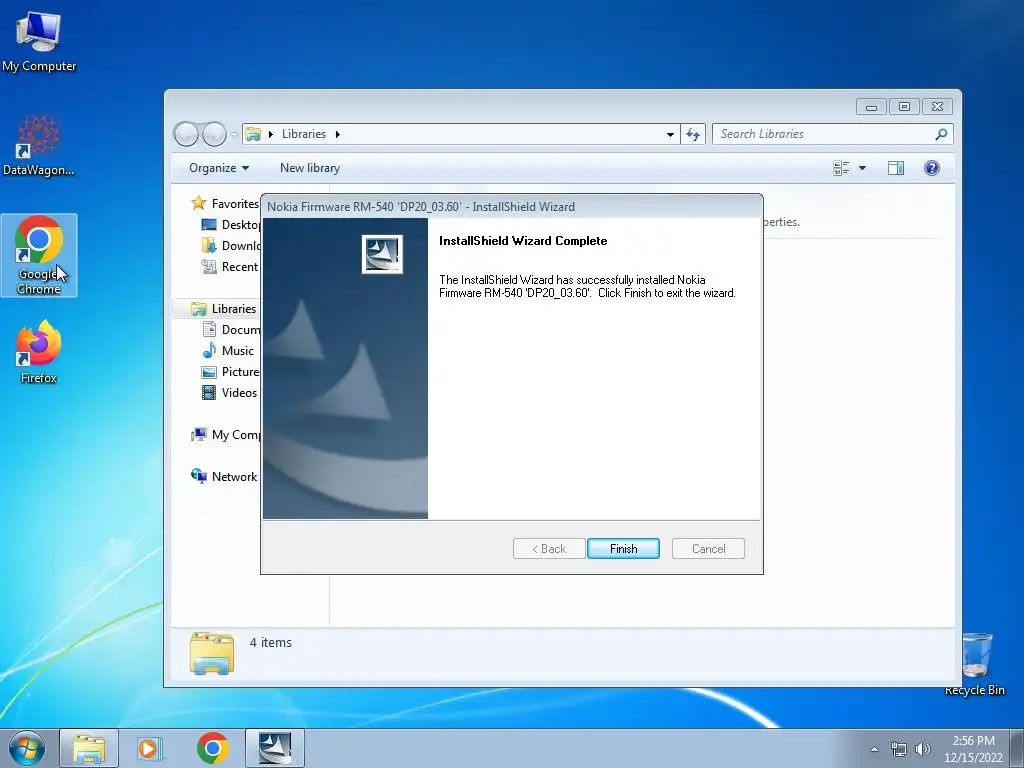Select Favorites in navigation pane
1024x768 pixels.
tap(225, 204)
